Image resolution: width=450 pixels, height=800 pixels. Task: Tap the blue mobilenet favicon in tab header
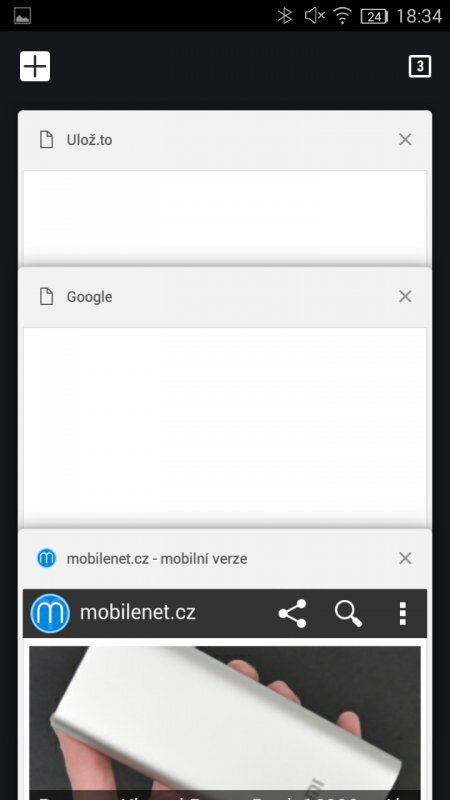(x=46, y=558)
